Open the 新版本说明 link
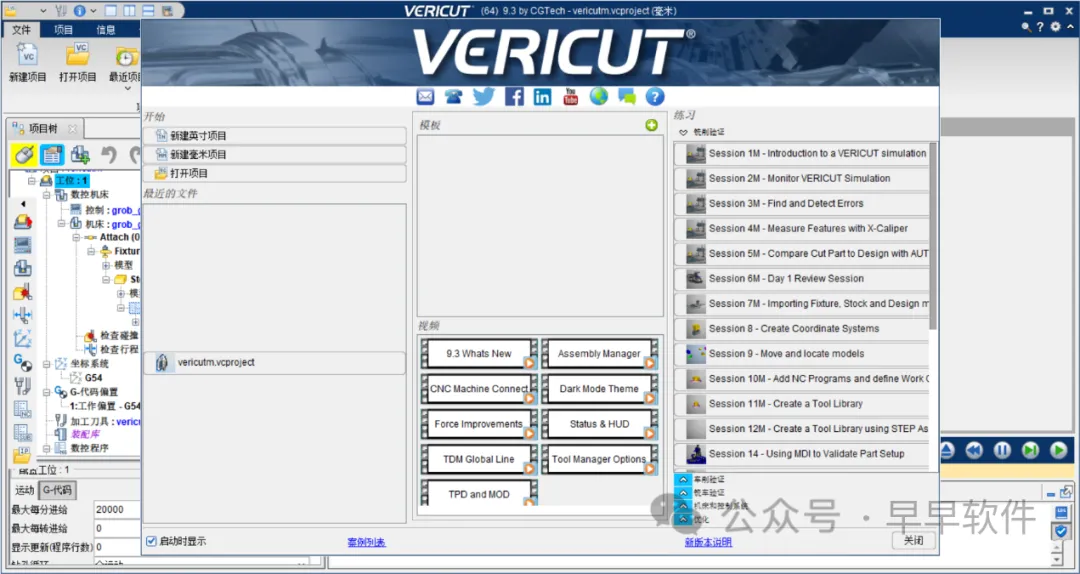Viewport: 1080px width, 574px height. pos(708,542)
